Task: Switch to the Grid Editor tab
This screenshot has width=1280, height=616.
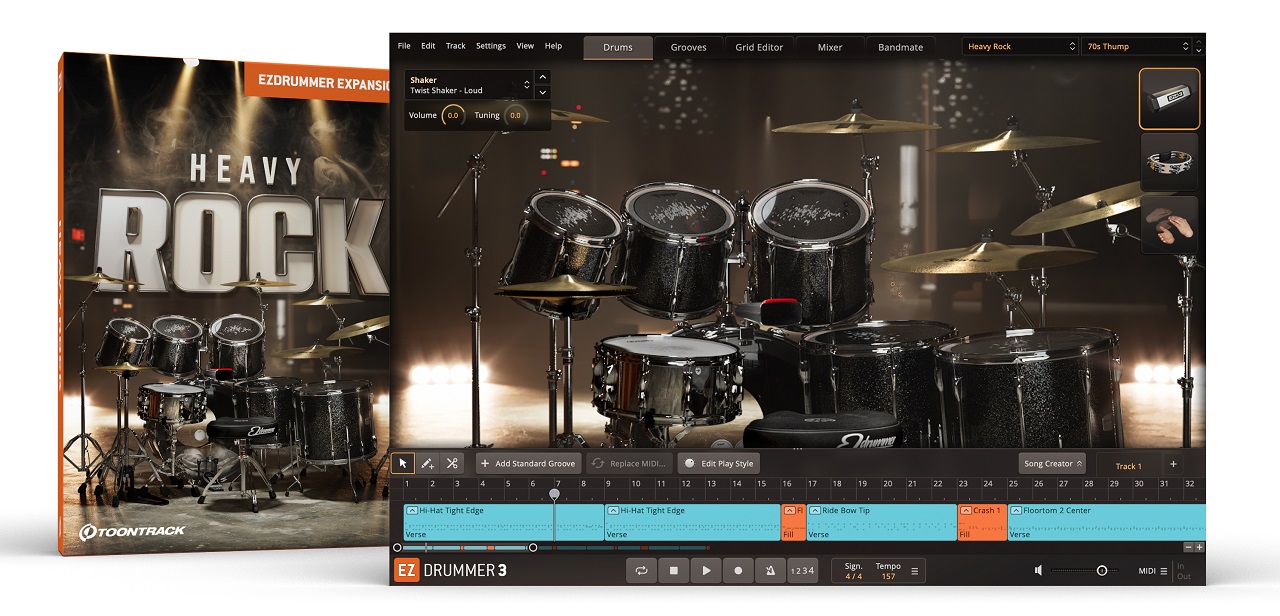Action: (759, 47)
